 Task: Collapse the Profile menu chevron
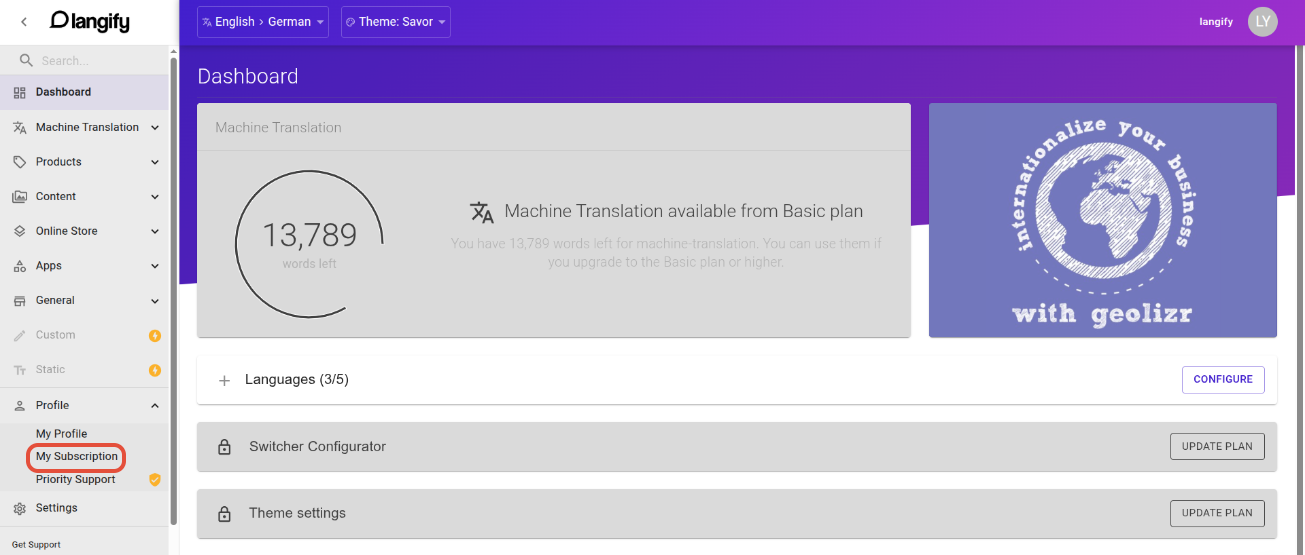point(155,405)
